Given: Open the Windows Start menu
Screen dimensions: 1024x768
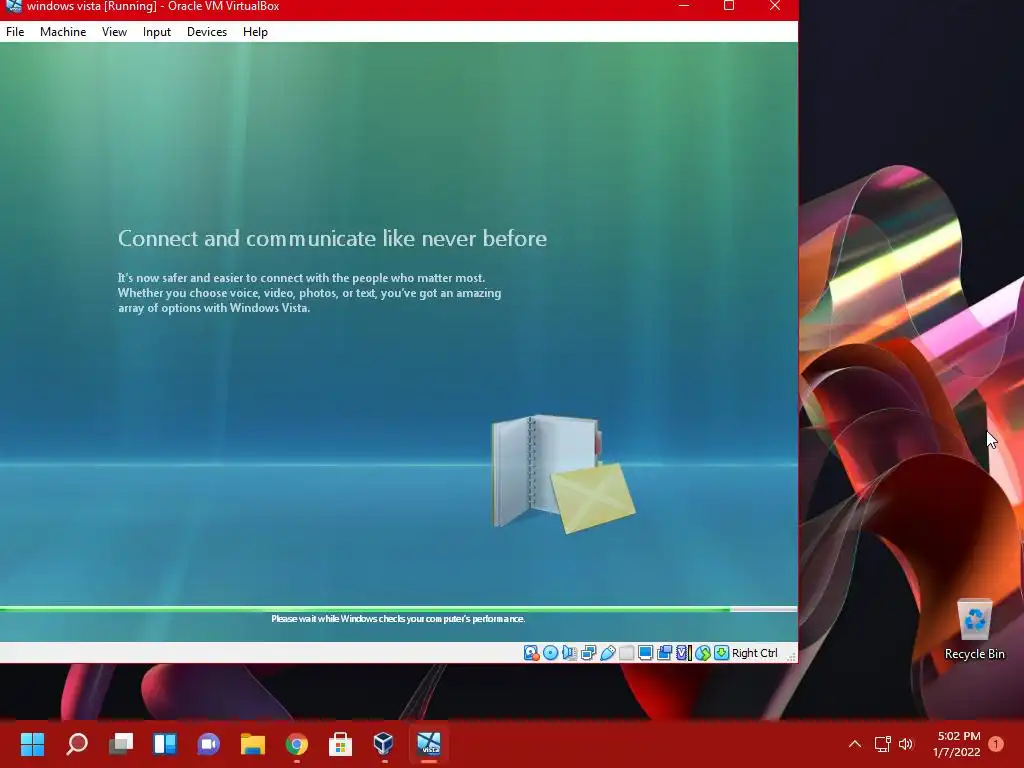Looking at the screenshot, I should 32,744.
